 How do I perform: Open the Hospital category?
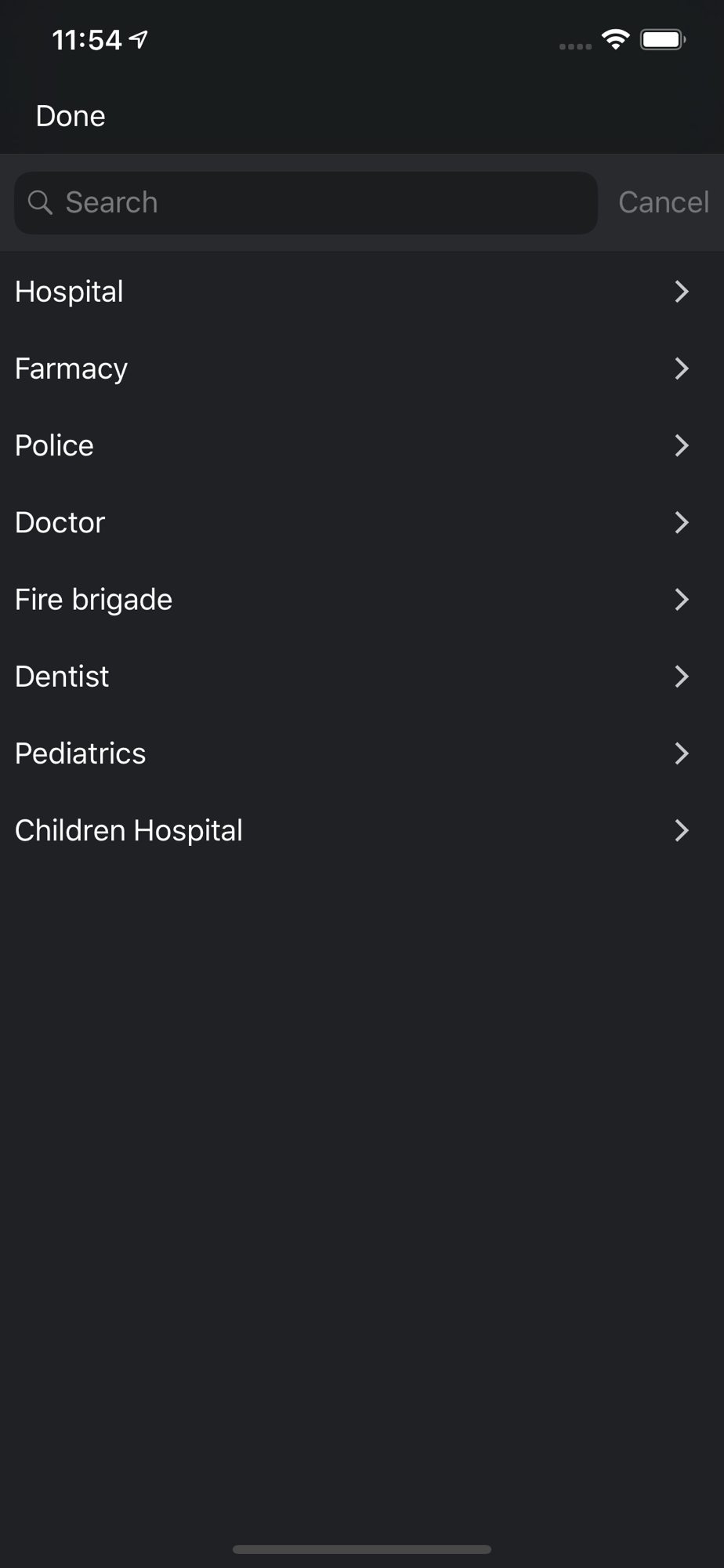69,292
